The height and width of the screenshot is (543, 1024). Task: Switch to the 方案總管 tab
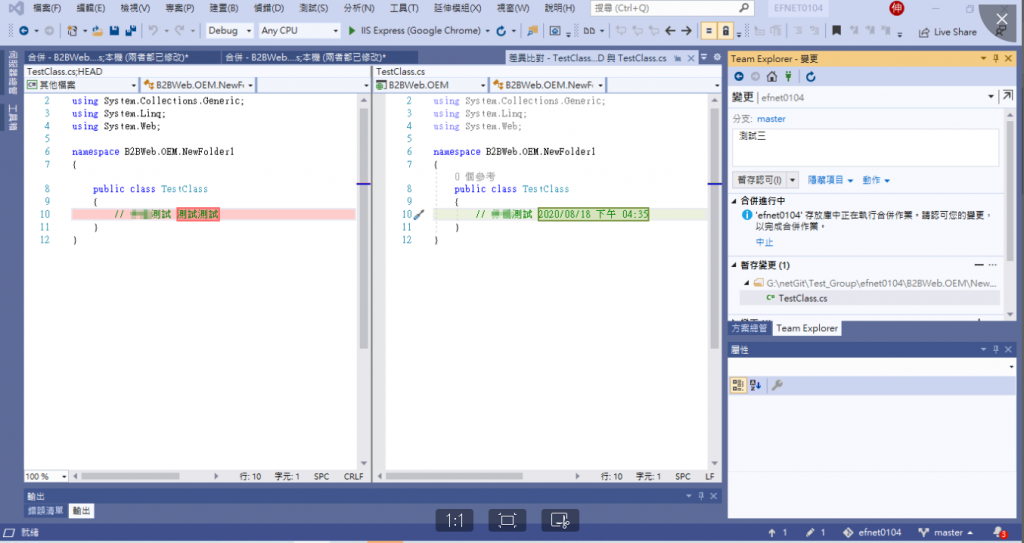pos(749,328)
